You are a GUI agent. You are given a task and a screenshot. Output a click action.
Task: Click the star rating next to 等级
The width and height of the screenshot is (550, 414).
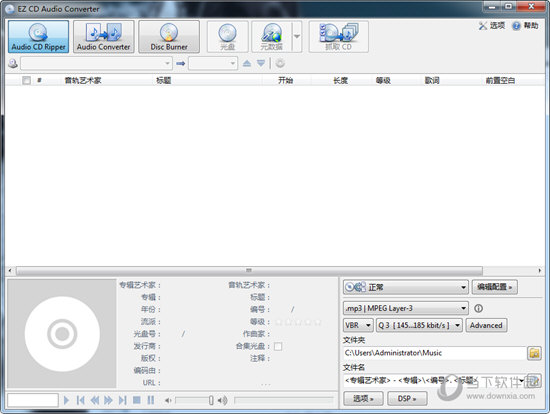pos(298,322)
